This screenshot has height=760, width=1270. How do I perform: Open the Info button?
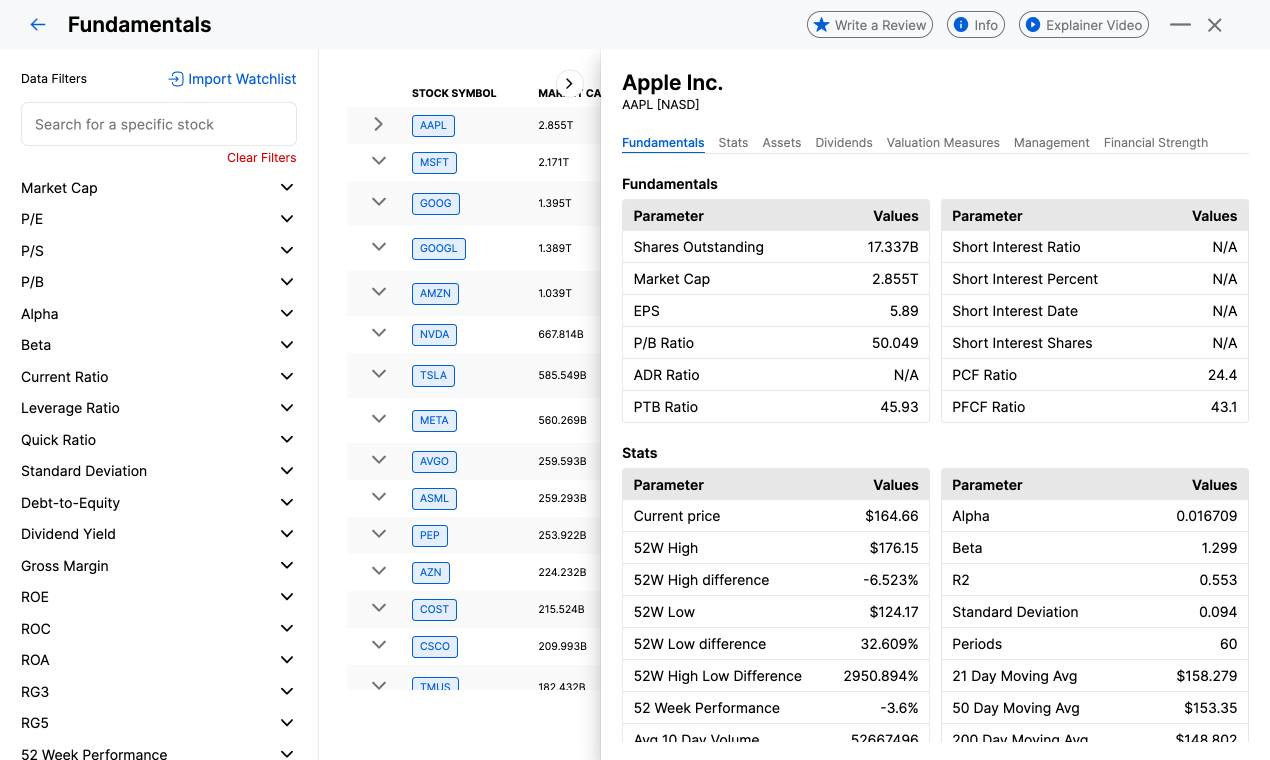[x=975, y=25]
